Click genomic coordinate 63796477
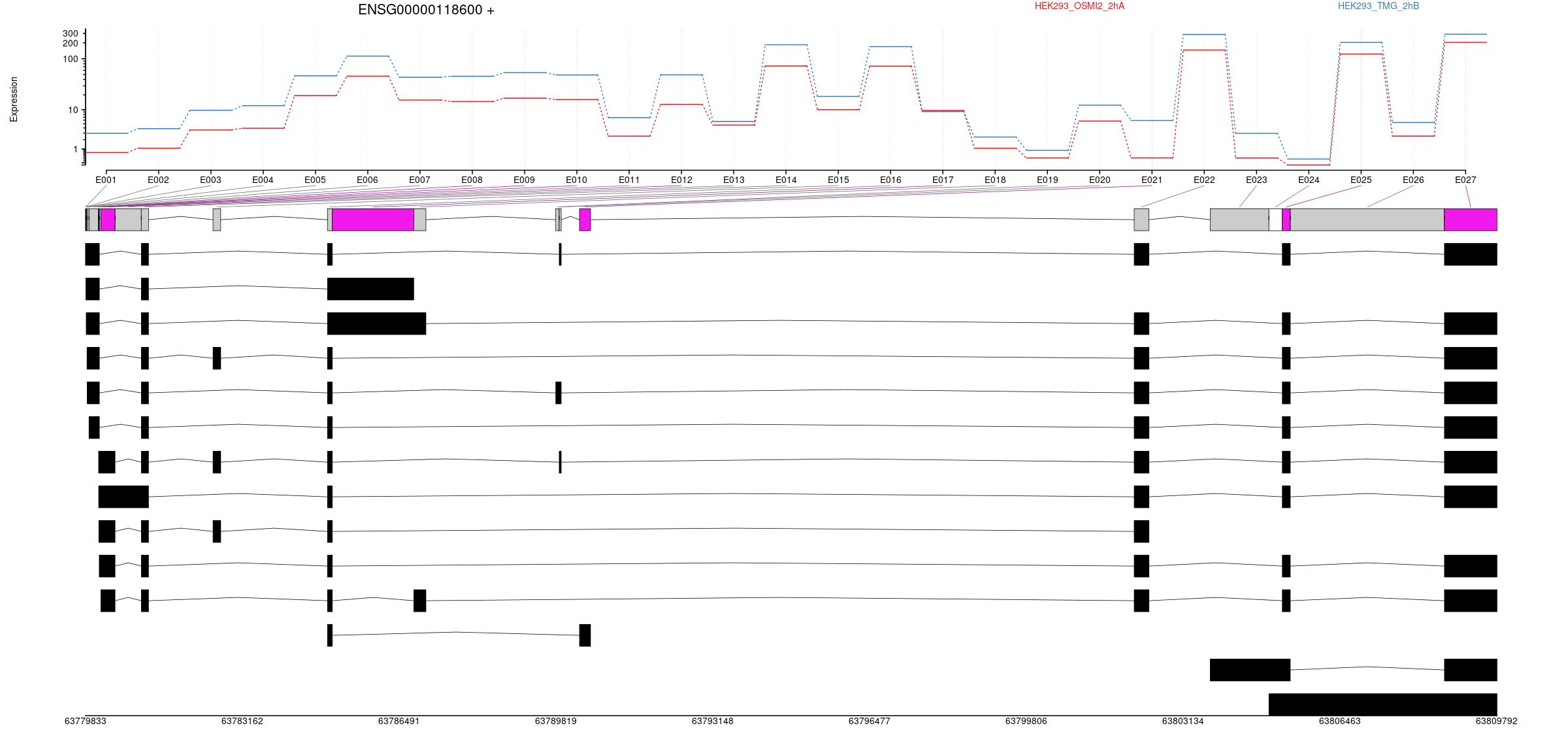Viewport: 1568px width, 732px height. tap(869, 722)
